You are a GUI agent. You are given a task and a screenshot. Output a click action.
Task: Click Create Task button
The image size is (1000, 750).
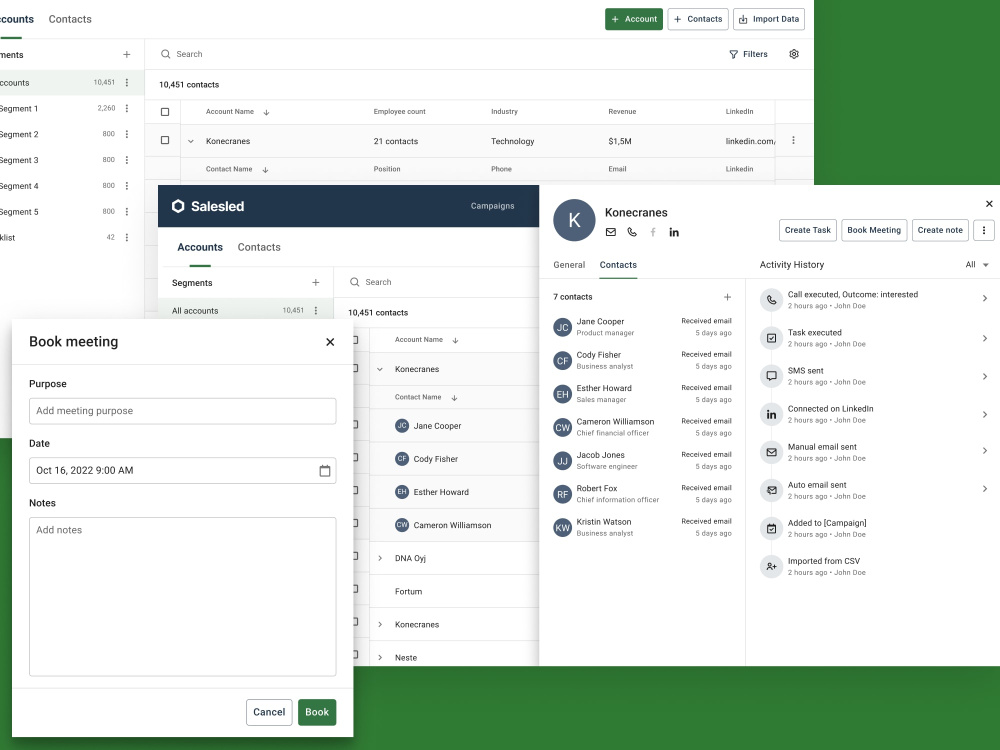807,230
